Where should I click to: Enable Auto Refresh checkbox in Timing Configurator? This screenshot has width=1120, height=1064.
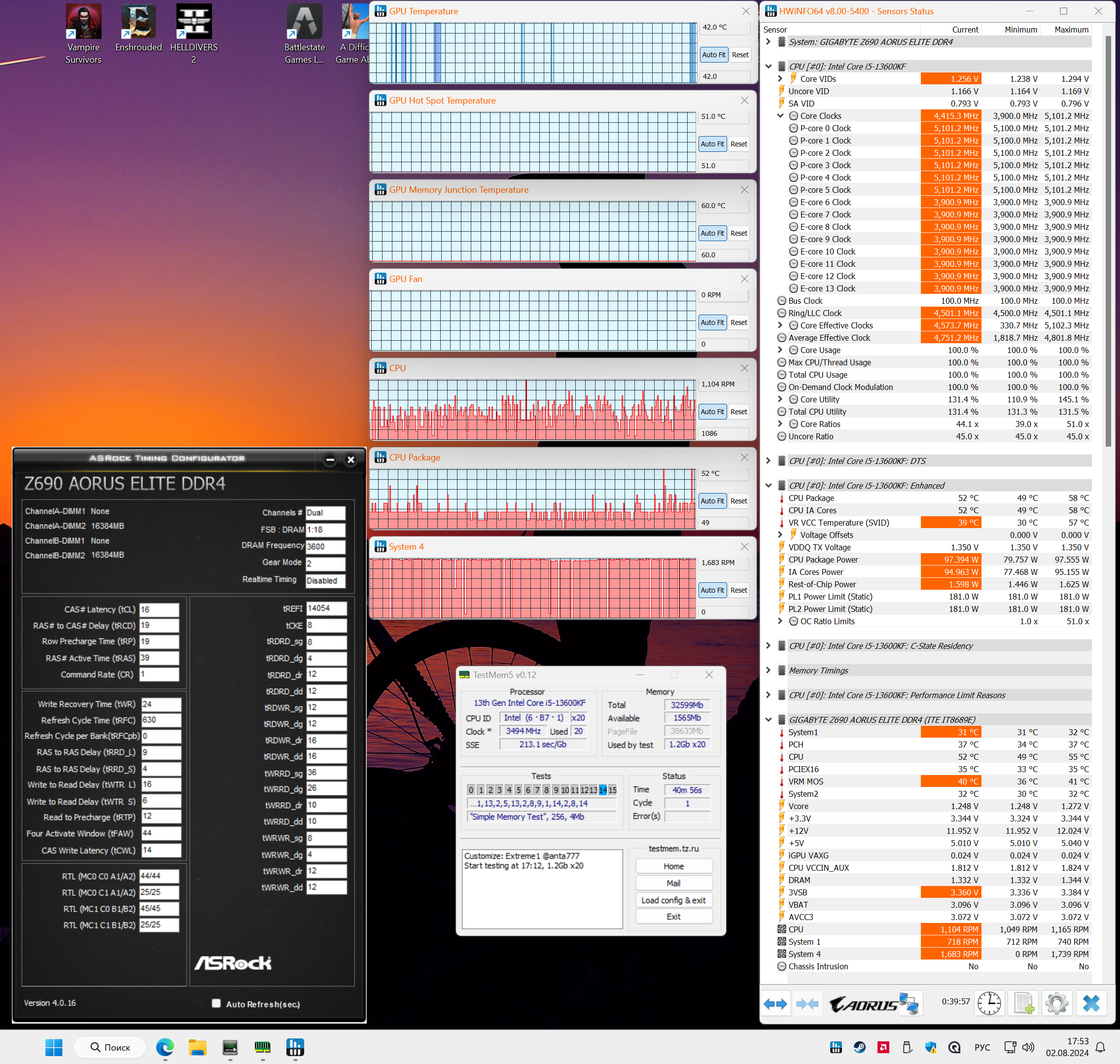pos(216,1003)
